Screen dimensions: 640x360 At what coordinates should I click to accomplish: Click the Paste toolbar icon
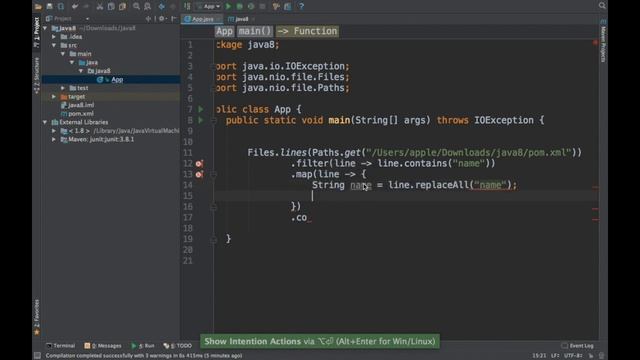122,6
